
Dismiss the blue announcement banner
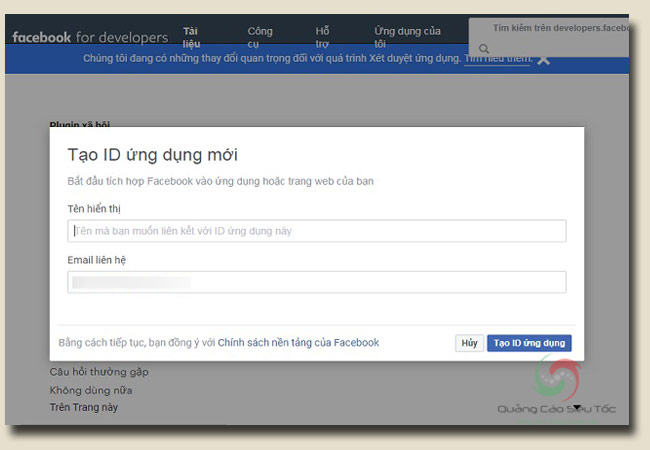point(543,60)
